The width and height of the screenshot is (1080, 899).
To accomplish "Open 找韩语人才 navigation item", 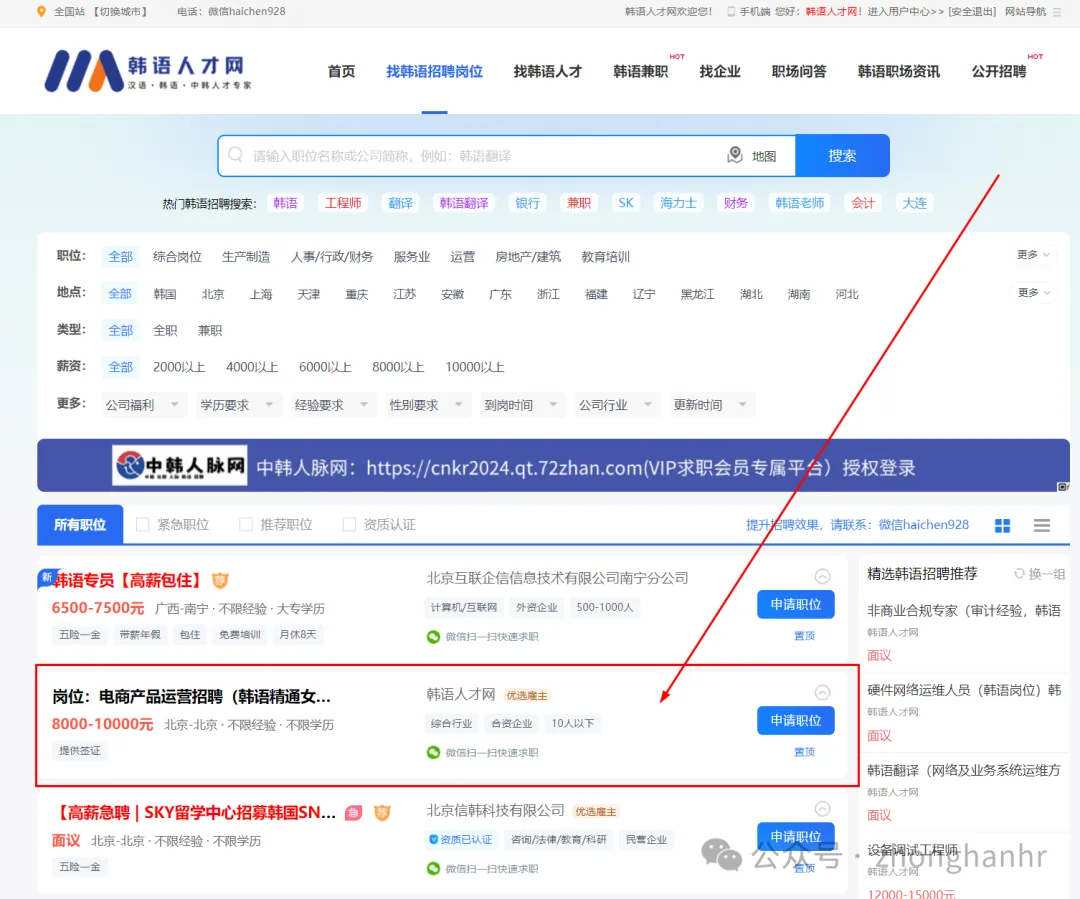I will click(548, 72).
